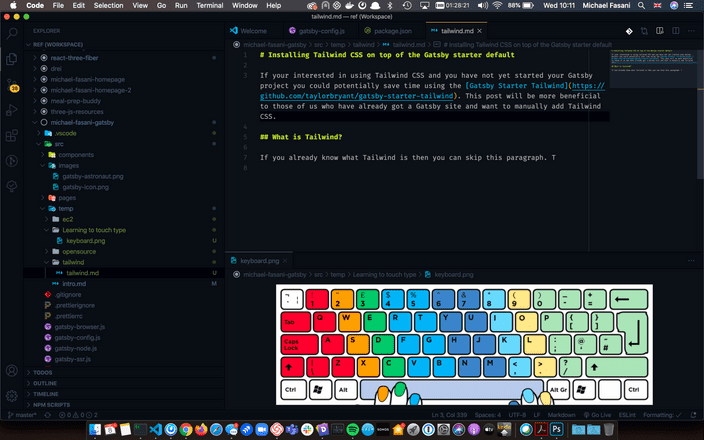Viewport: 704px width, 440px height.
Task: Open the Run menu
Action: tap(181, 5)
